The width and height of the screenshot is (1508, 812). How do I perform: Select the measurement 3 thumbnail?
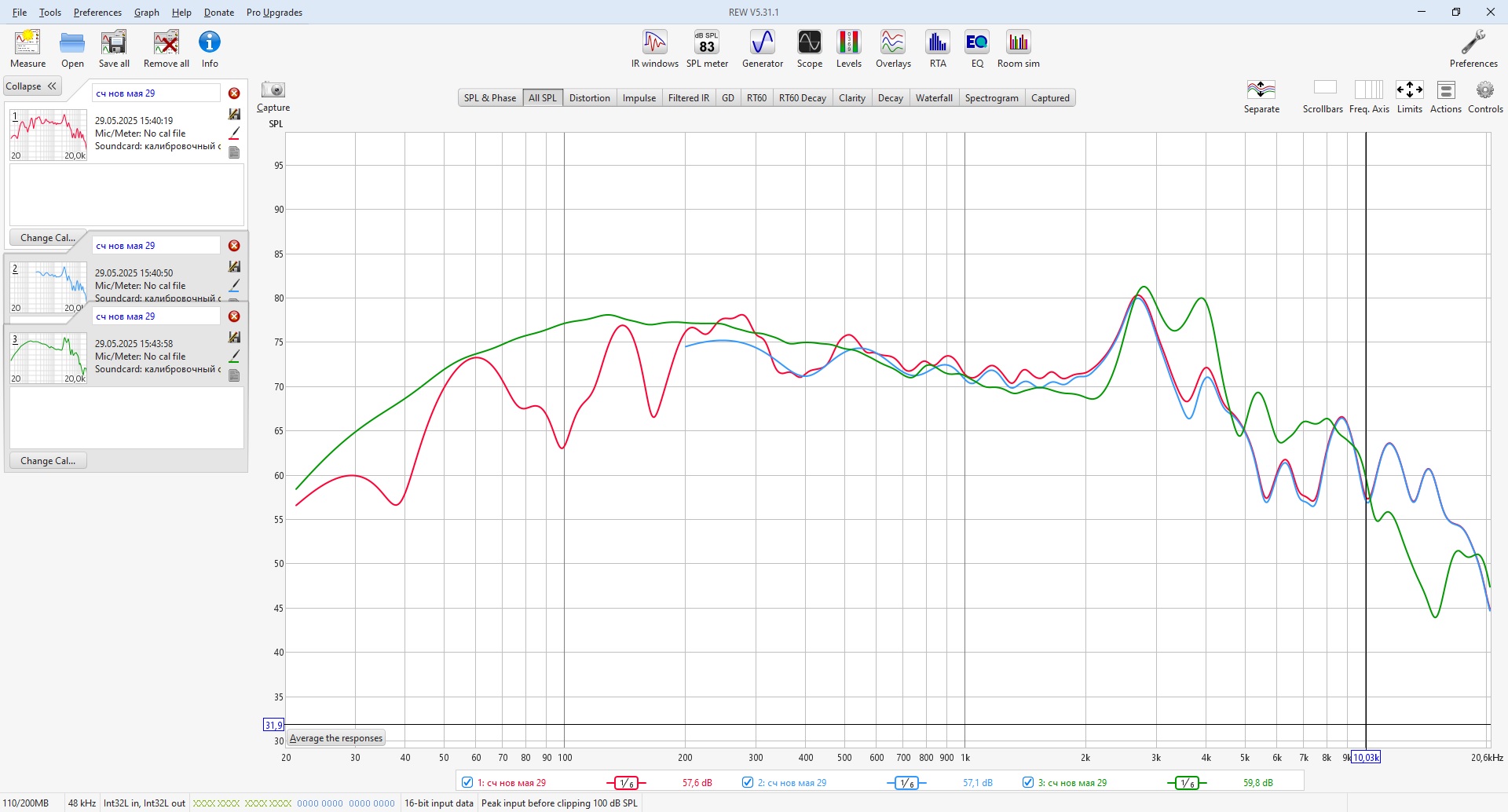coord(48,358)
